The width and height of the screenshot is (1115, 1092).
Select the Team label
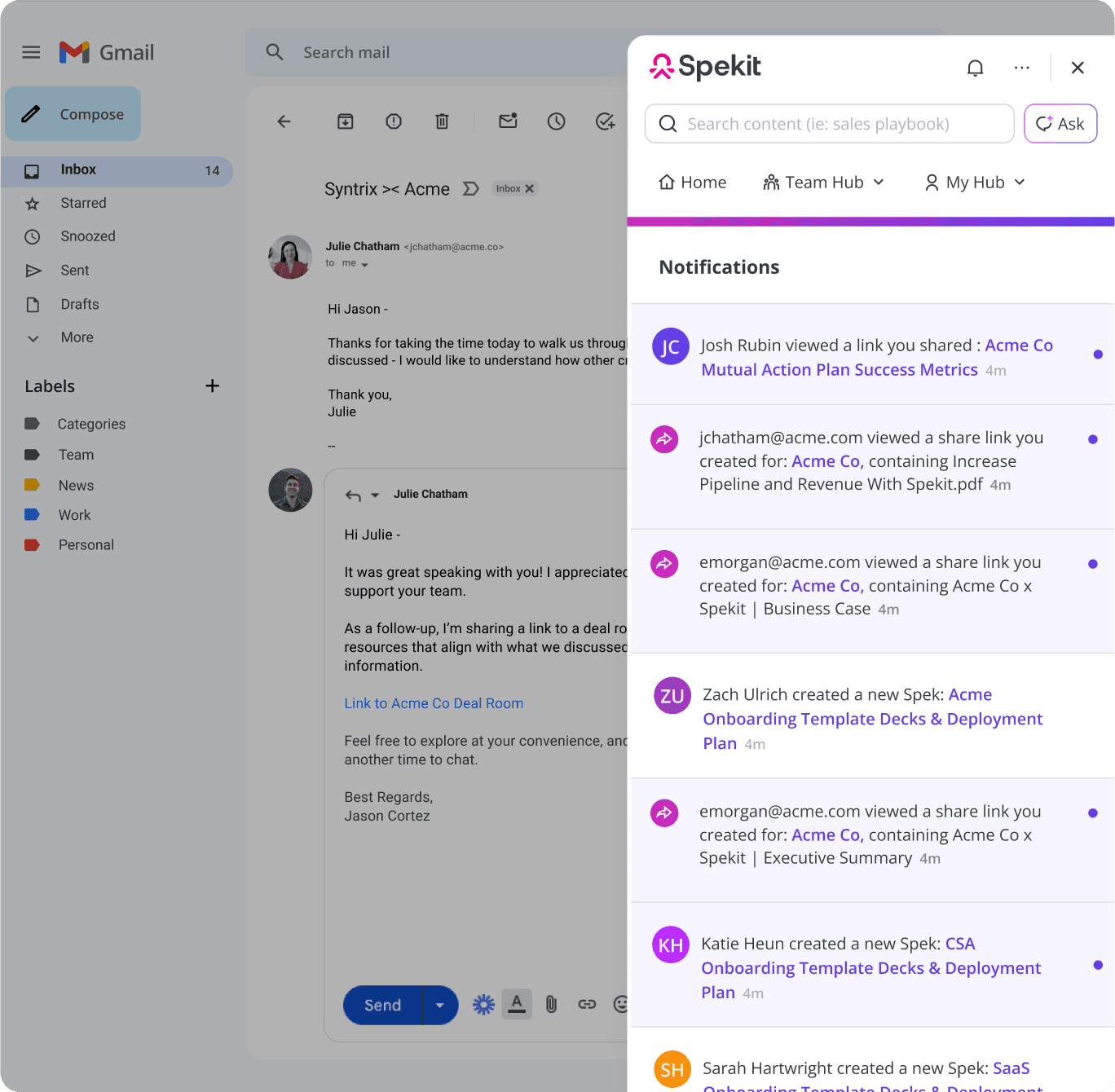(76, 455)
